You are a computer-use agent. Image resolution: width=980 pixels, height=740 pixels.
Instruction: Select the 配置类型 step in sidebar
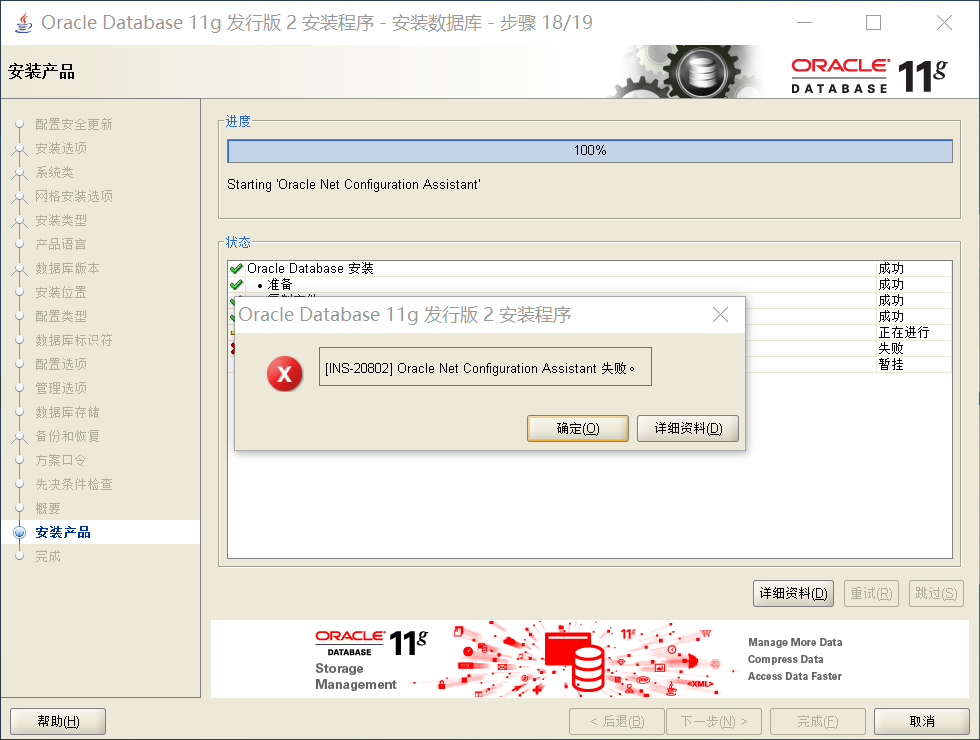point(61,316)
